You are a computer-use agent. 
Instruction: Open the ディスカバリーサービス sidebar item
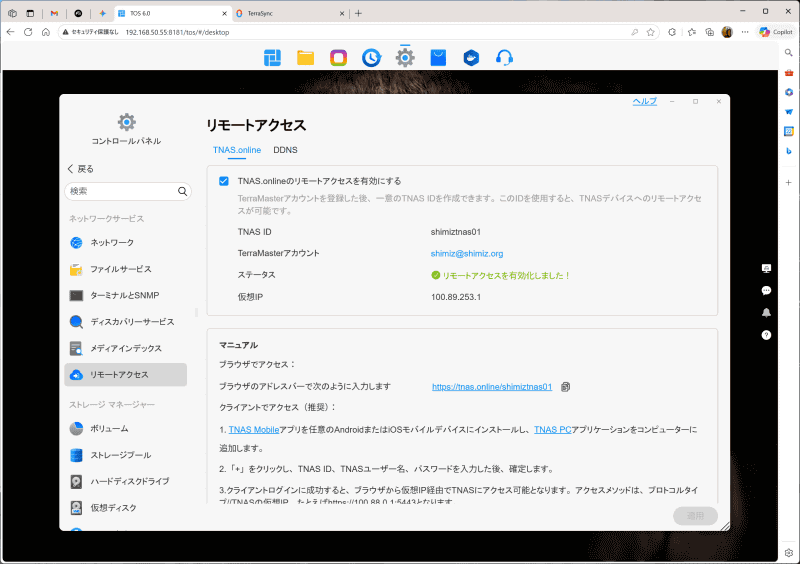(x=126, y=322)
